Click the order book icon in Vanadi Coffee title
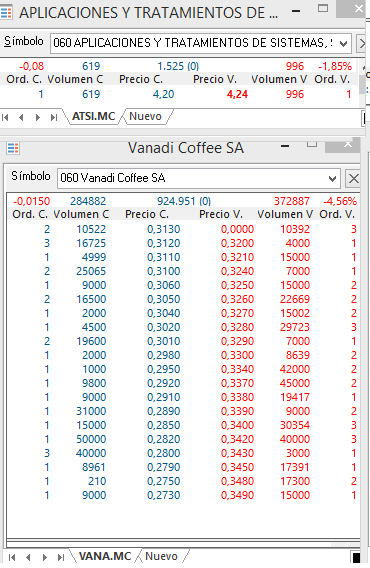This screenshot has width=370, height=568. pyautogui.click(x=13, y=148)
